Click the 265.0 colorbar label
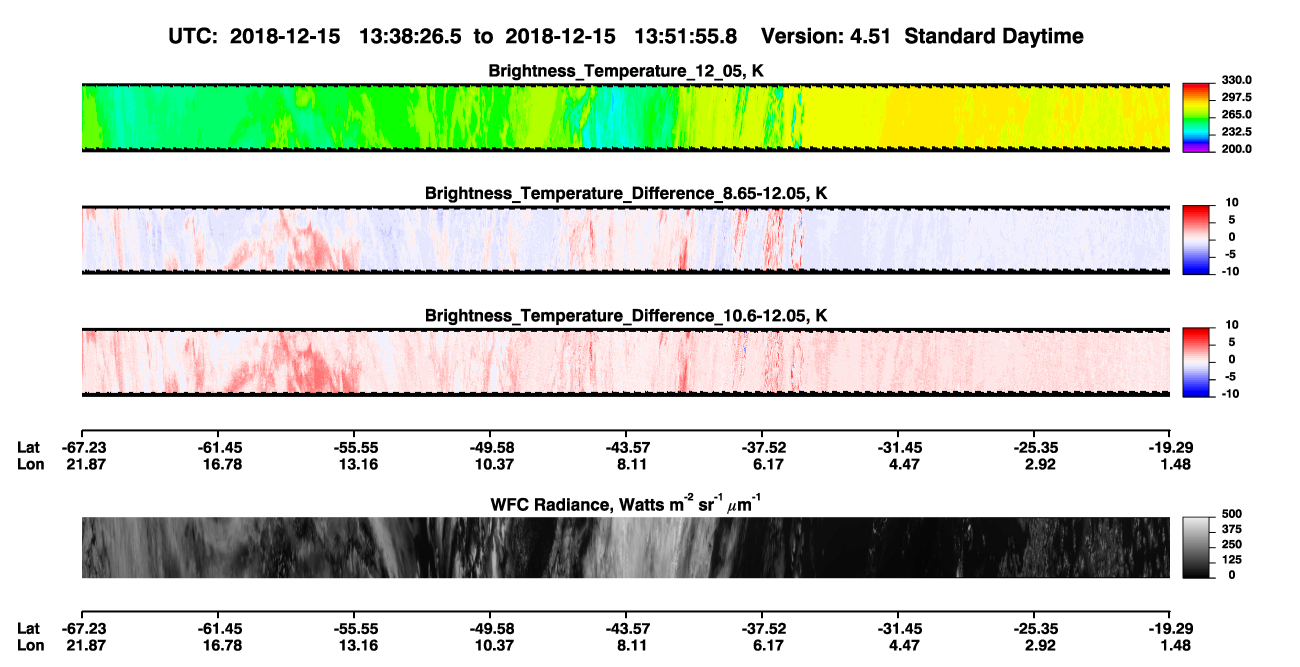 1237,114
